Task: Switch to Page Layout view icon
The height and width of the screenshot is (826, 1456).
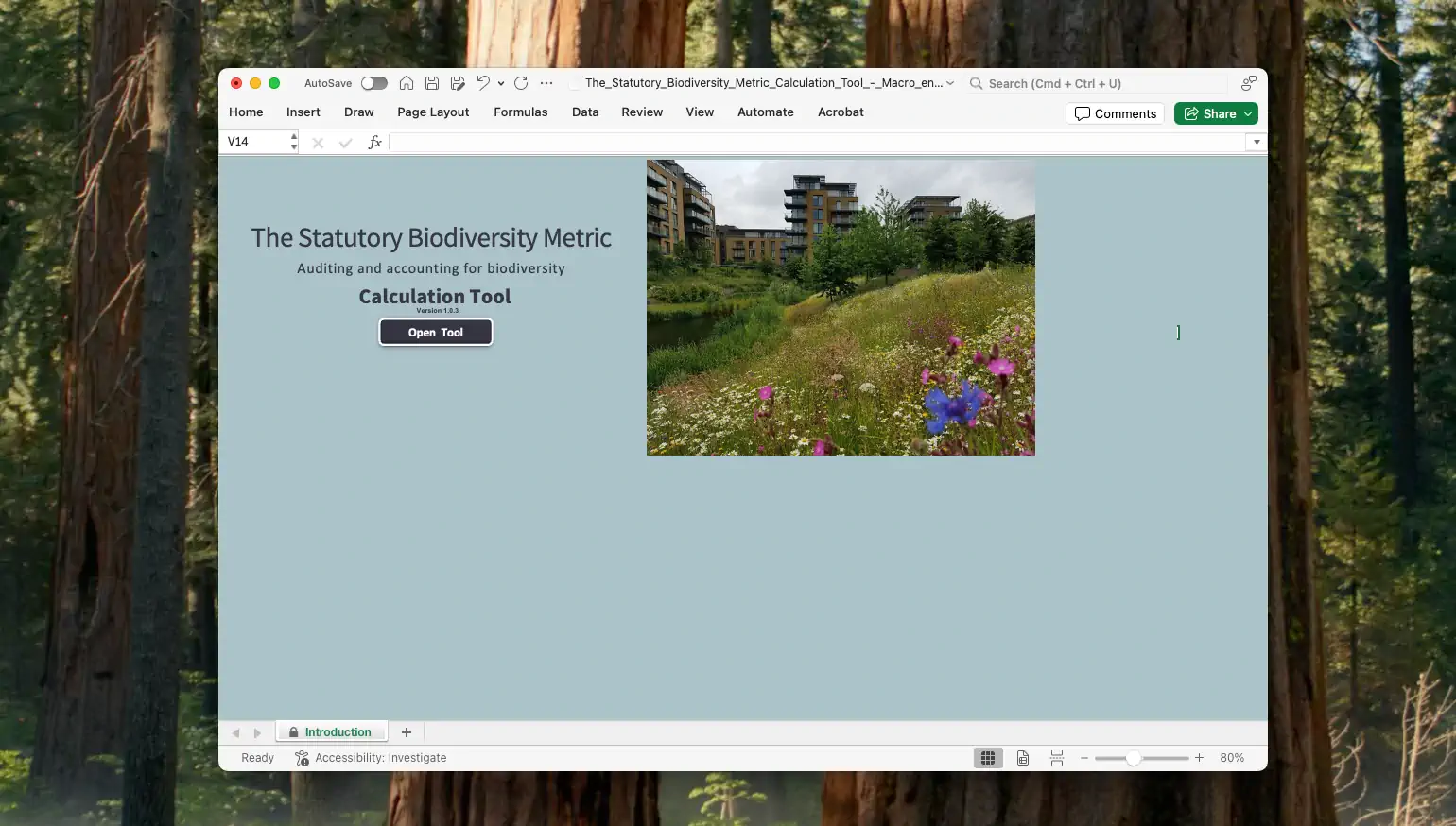Action: pos(1023,758)
